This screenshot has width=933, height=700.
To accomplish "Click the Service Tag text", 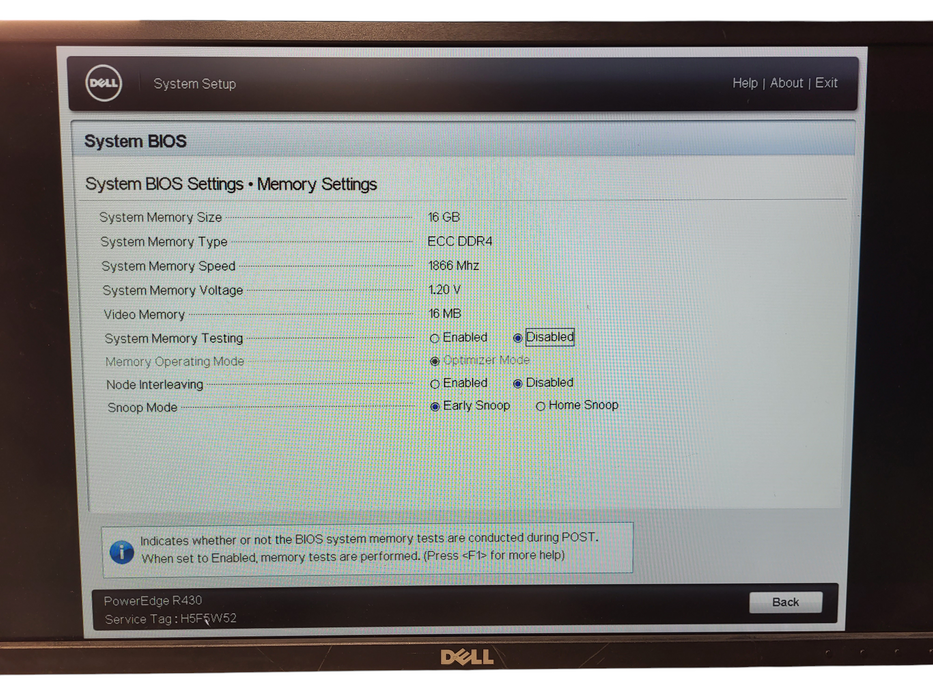I will coord(171,618).
